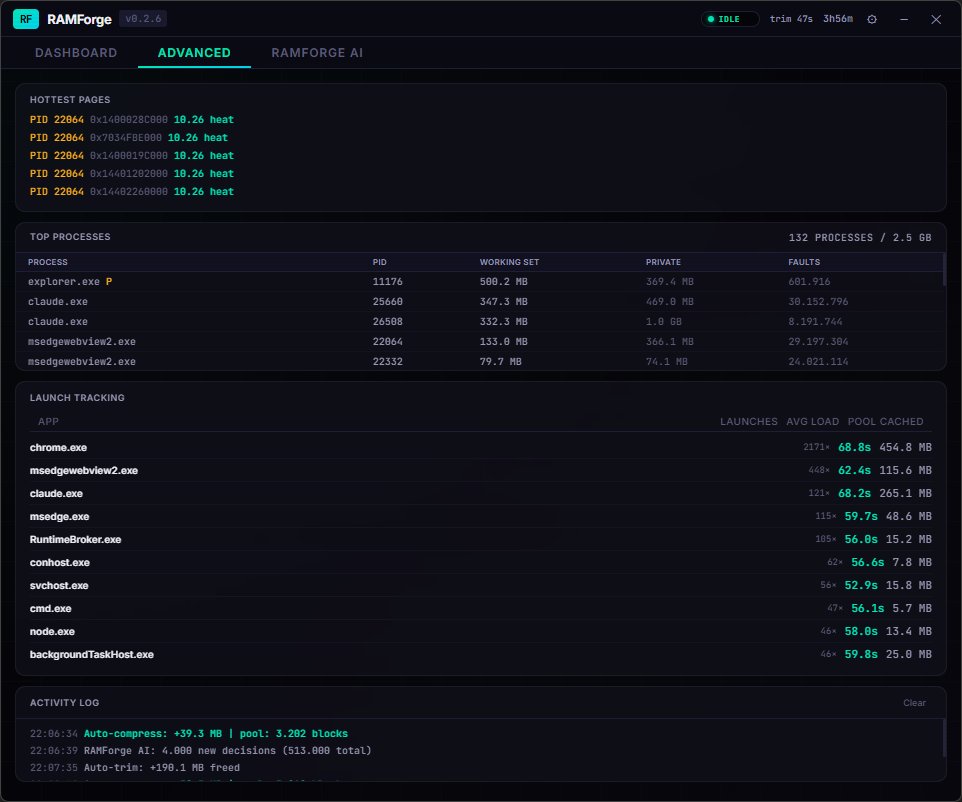The height and width of the screenshot is (802, 962).
Task: Select claude.exe row with PID 25660
Action: (x=479, y=302)
